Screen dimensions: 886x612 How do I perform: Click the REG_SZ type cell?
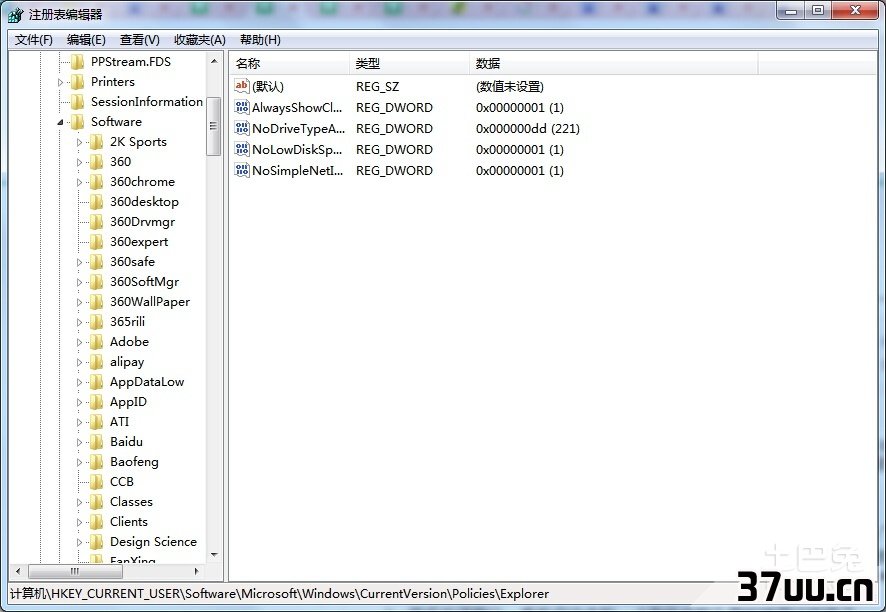click(x=377, y=86)
